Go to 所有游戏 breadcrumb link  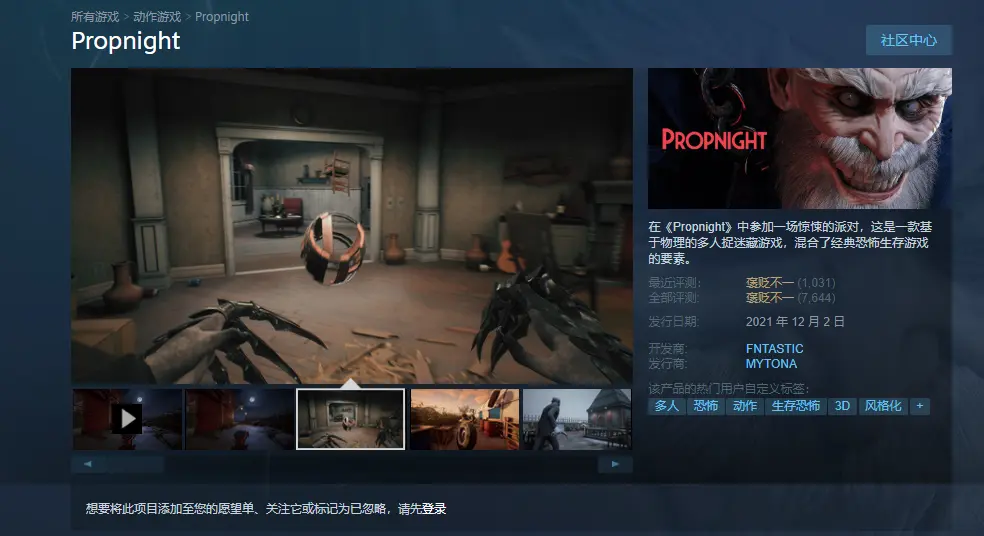coord(95,17)
